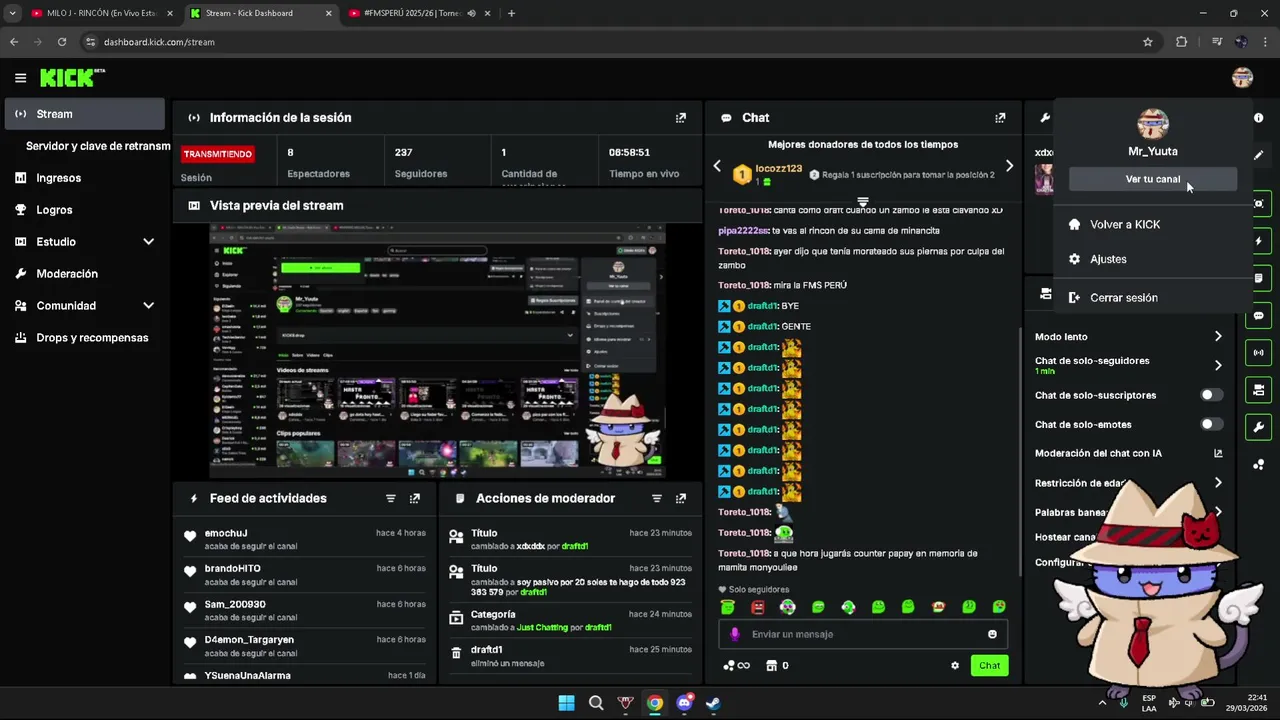1280x720 pixels.
Task: Pop out the Acciones de moderador panel
Action: (x=681, y=498)
